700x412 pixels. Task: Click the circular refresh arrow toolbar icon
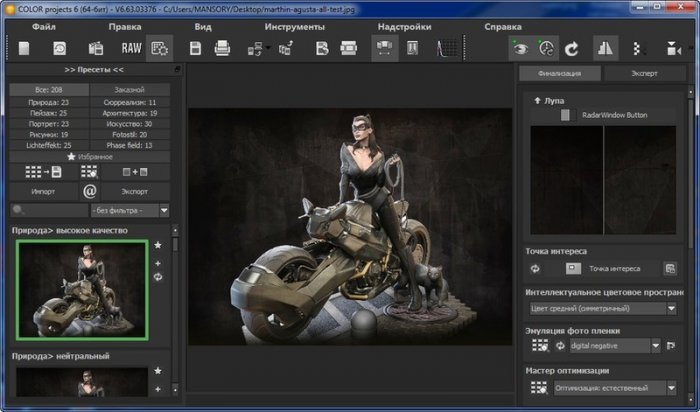coord(573,48)
